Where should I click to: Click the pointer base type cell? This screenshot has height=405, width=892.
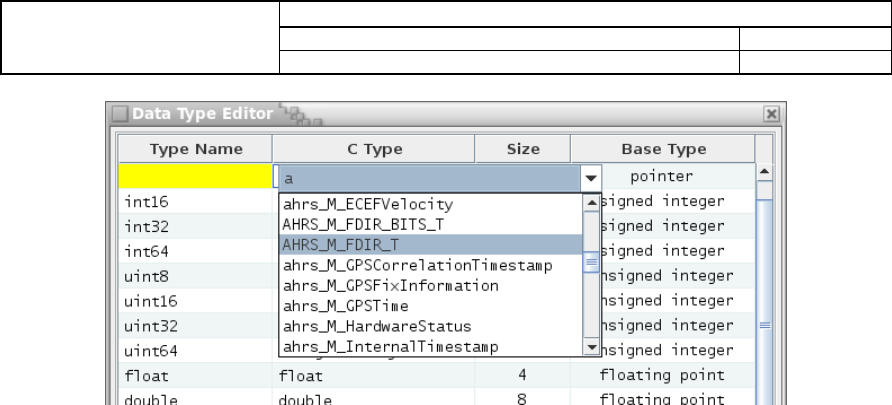(x=678, y=176)
